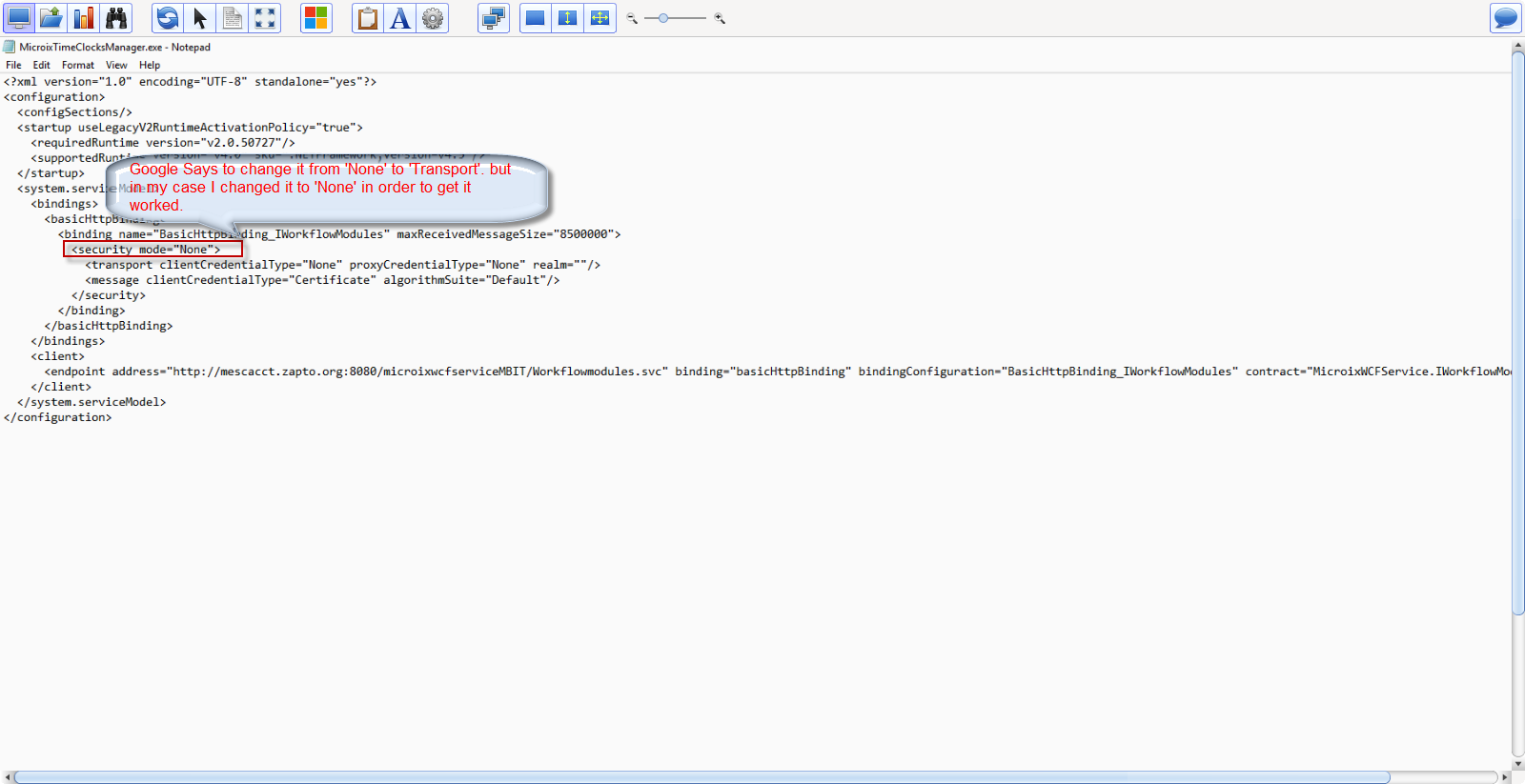The image size is (1525, 784).
Task: Open the folder with green arrow icon
Action: click(51, 18)
